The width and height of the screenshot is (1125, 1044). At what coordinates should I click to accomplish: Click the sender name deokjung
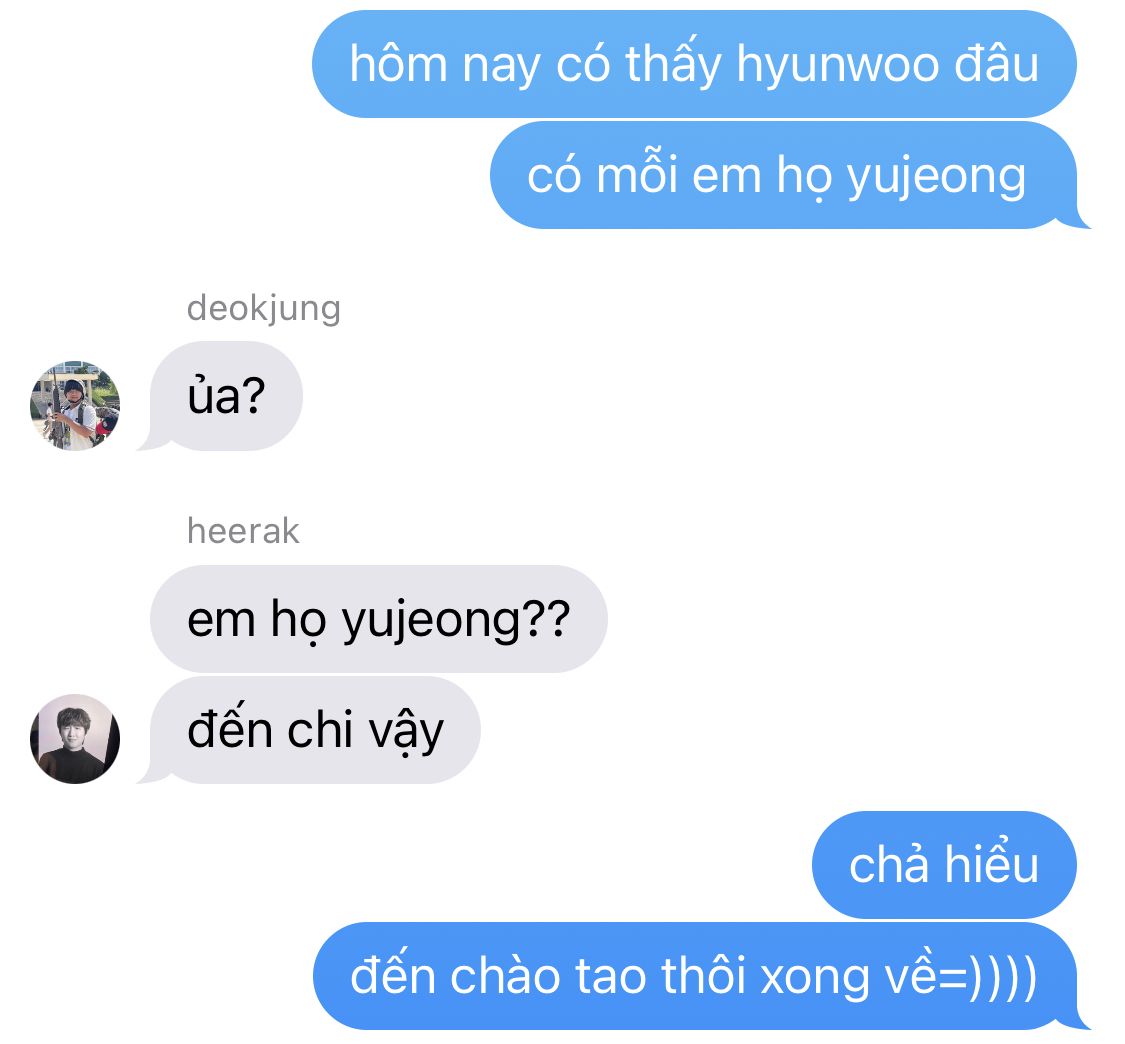pos(263,308)
